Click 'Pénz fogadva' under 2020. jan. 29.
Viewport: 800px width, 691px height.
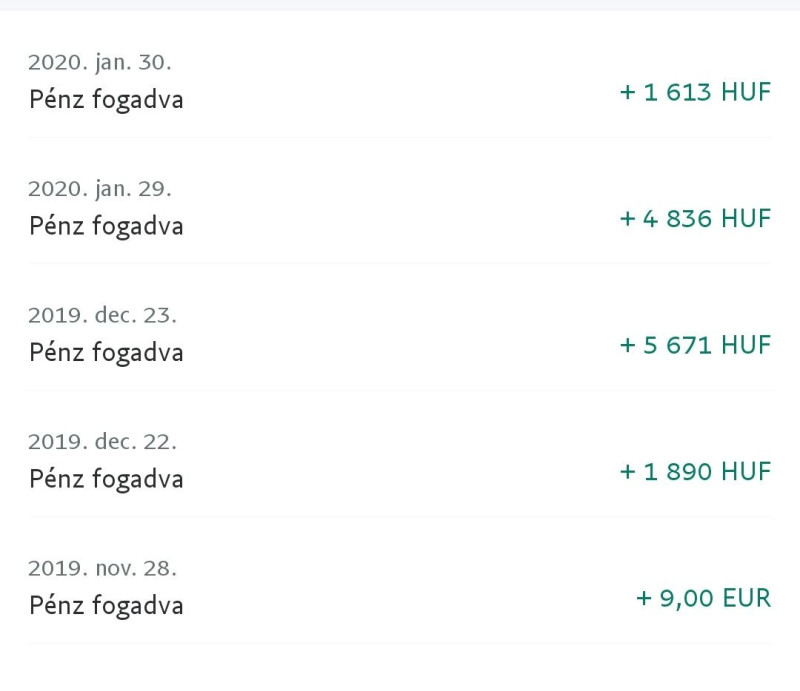click(106, 227)
